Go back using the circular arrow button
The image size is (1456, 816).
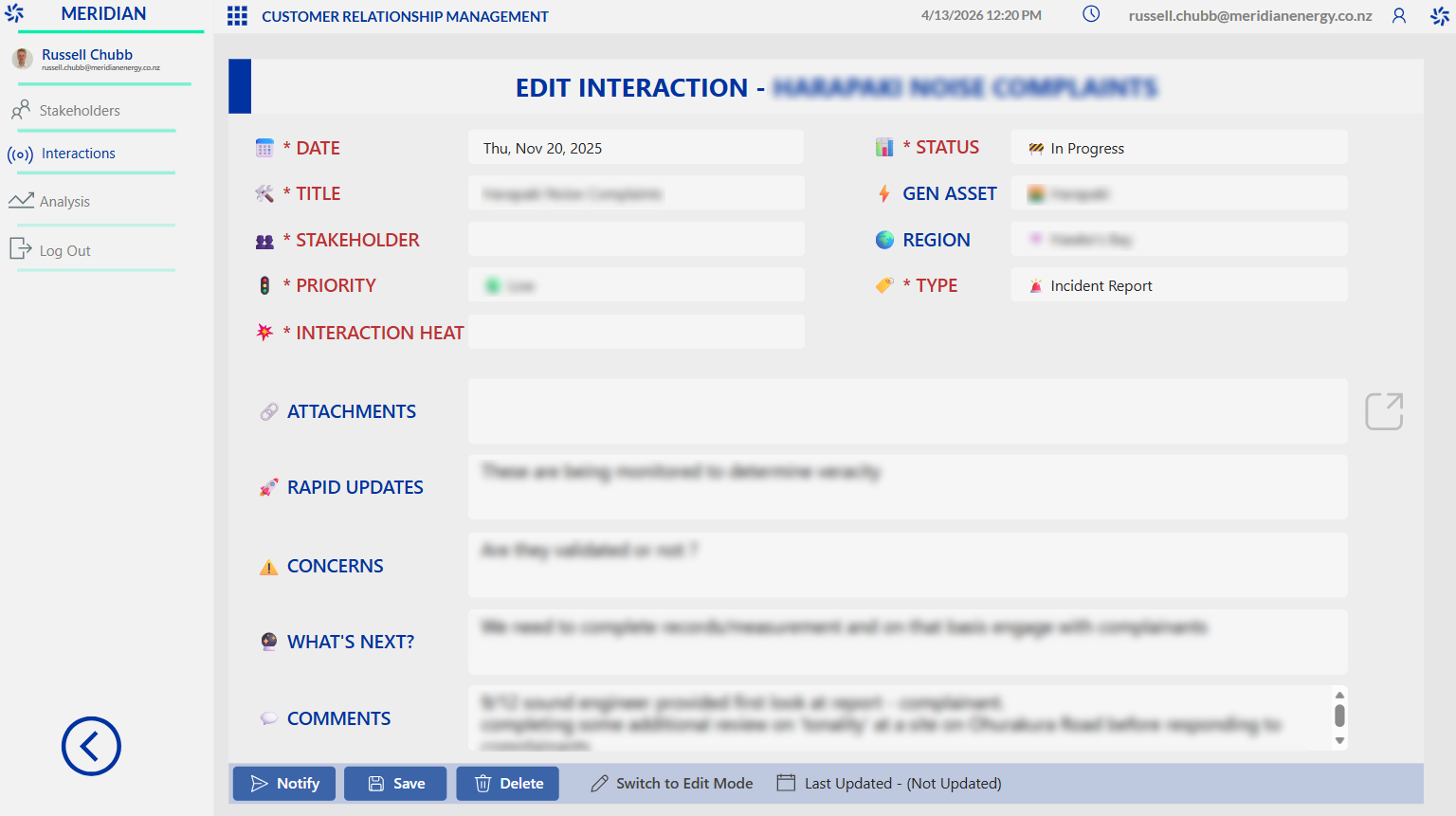(91, 746)
